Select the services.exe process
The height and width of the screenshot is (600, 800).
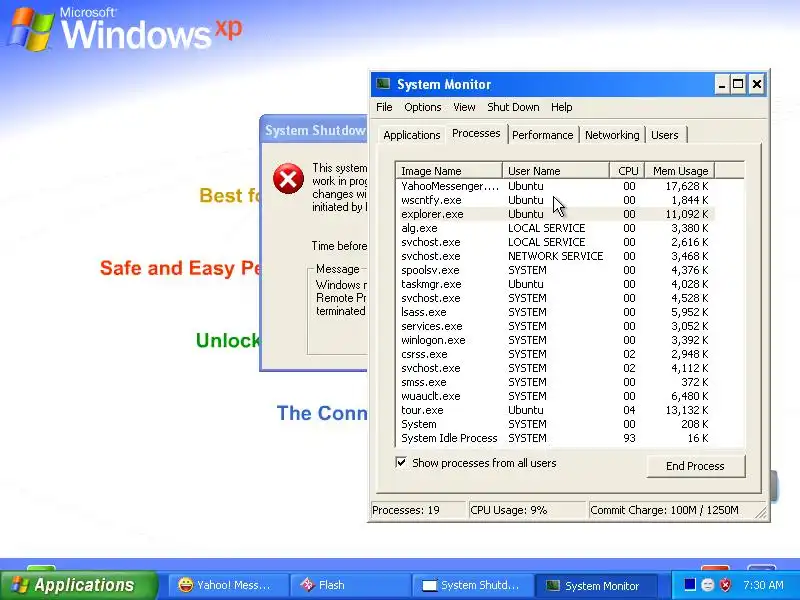pos(555,326)
